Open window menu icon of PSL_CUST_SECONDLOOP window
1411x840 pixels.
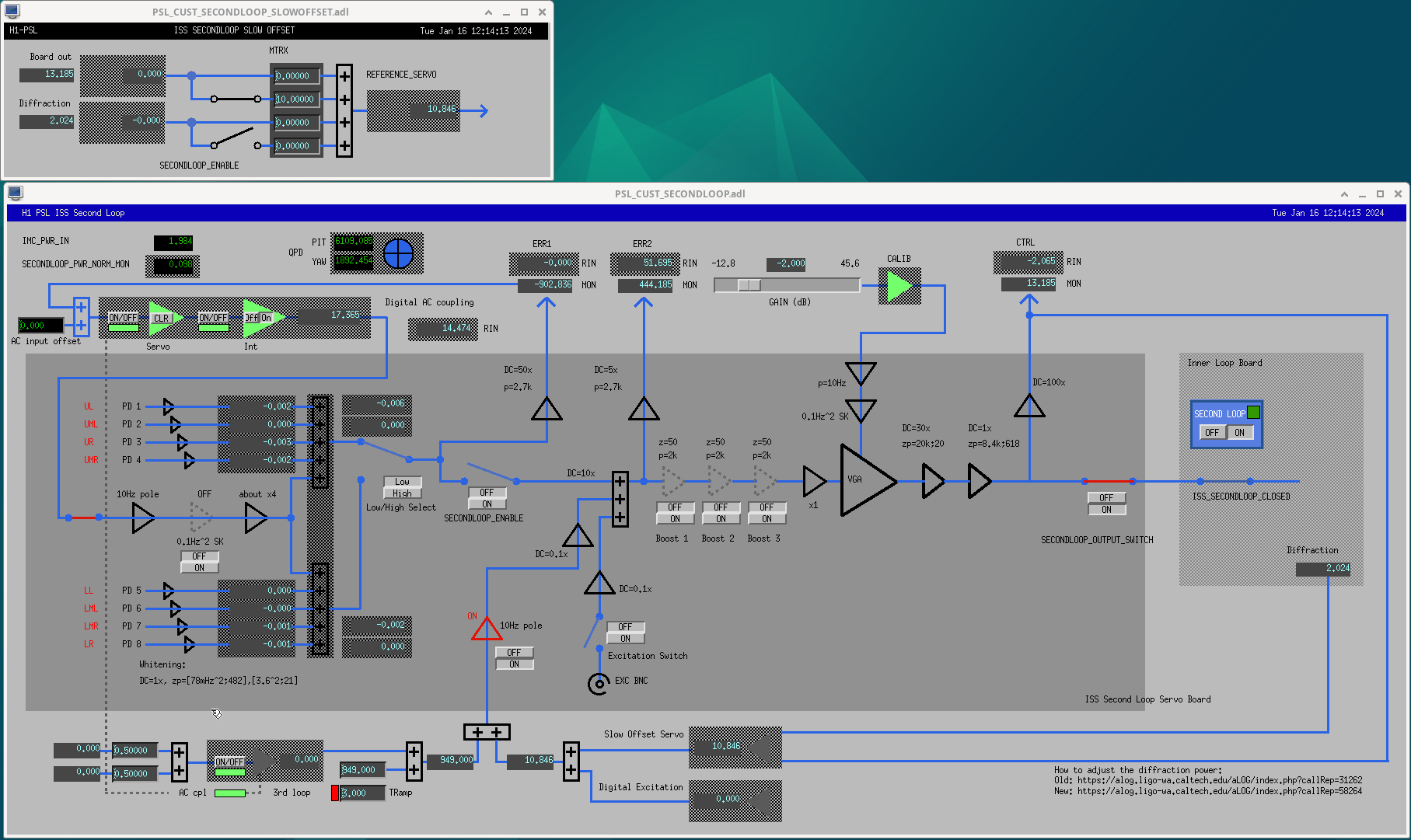(15, 193)
